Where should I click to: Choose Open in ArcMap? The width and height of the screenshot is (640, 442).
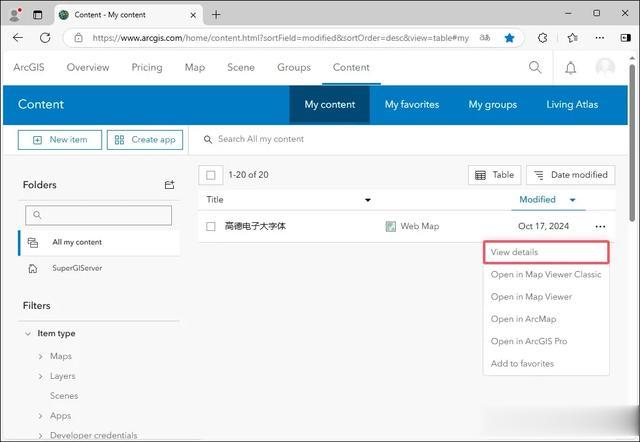pyautogui.click(x=546, y=319)
